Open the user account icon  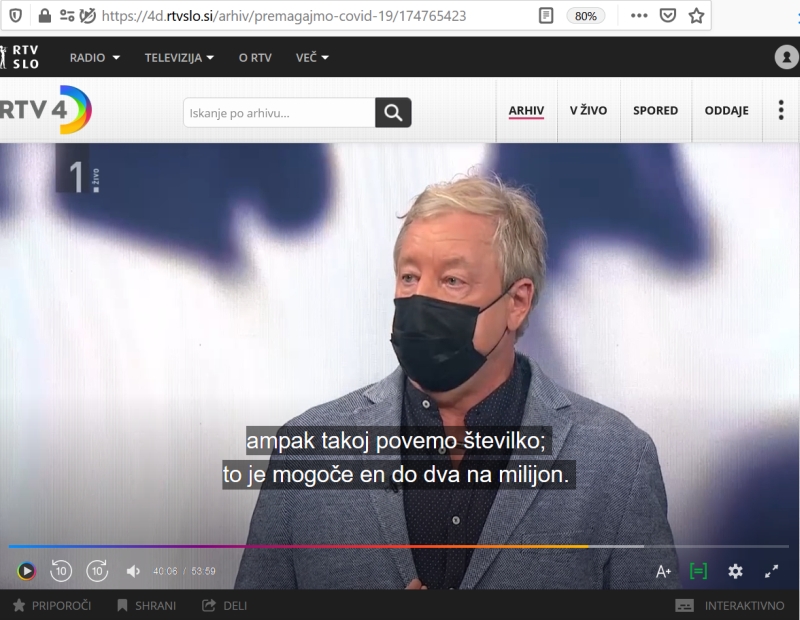(786, 57)
